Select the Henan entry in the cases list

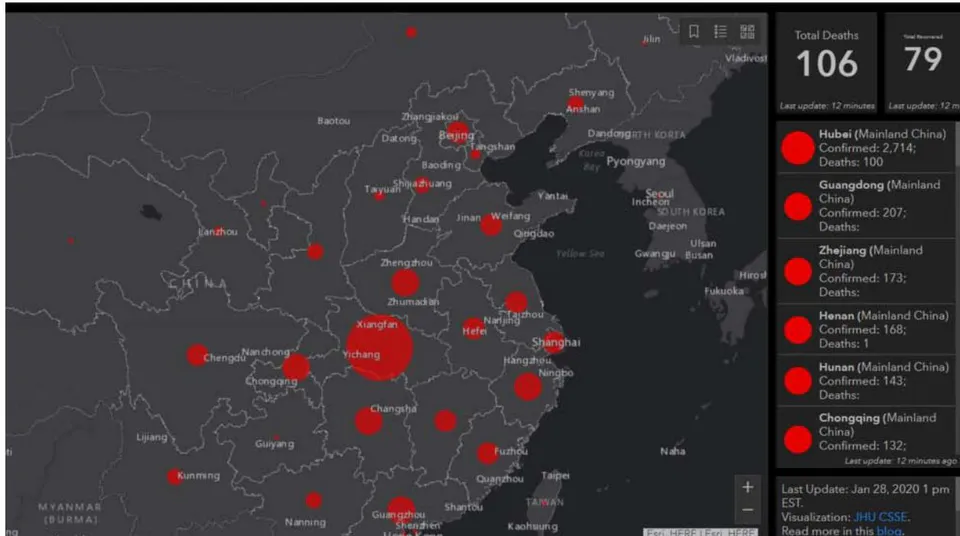(x=866, y=330)
